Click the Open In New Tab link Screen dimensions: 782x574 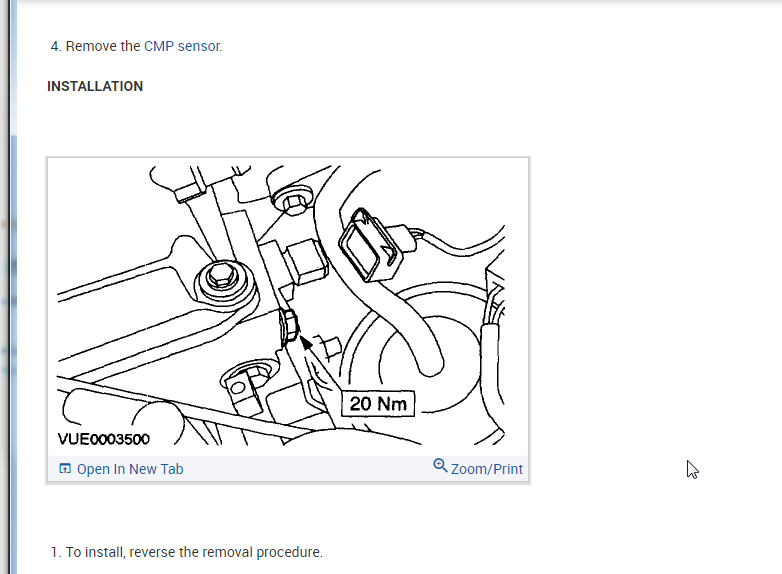tap(130, 469)
